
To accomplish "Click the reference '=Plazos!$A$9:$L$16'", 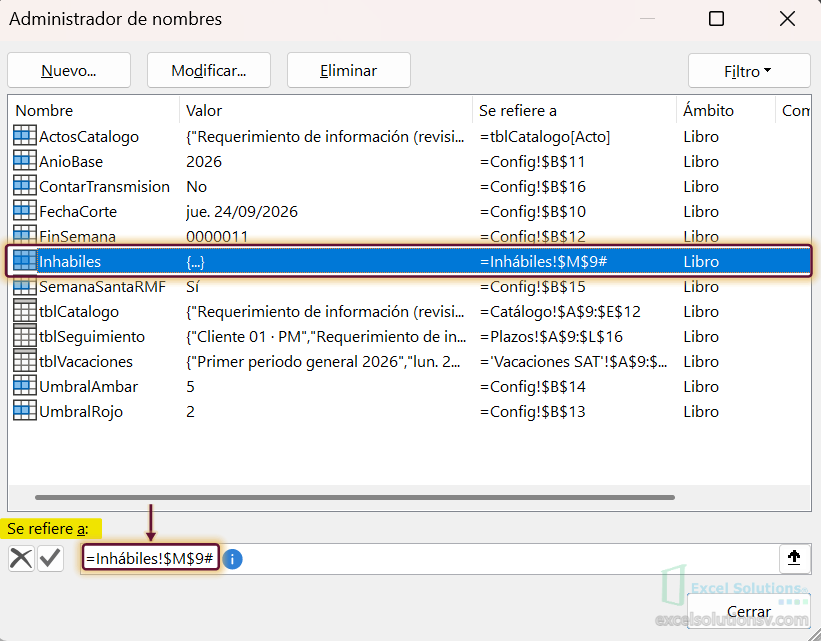I will (x=551, y=337).
